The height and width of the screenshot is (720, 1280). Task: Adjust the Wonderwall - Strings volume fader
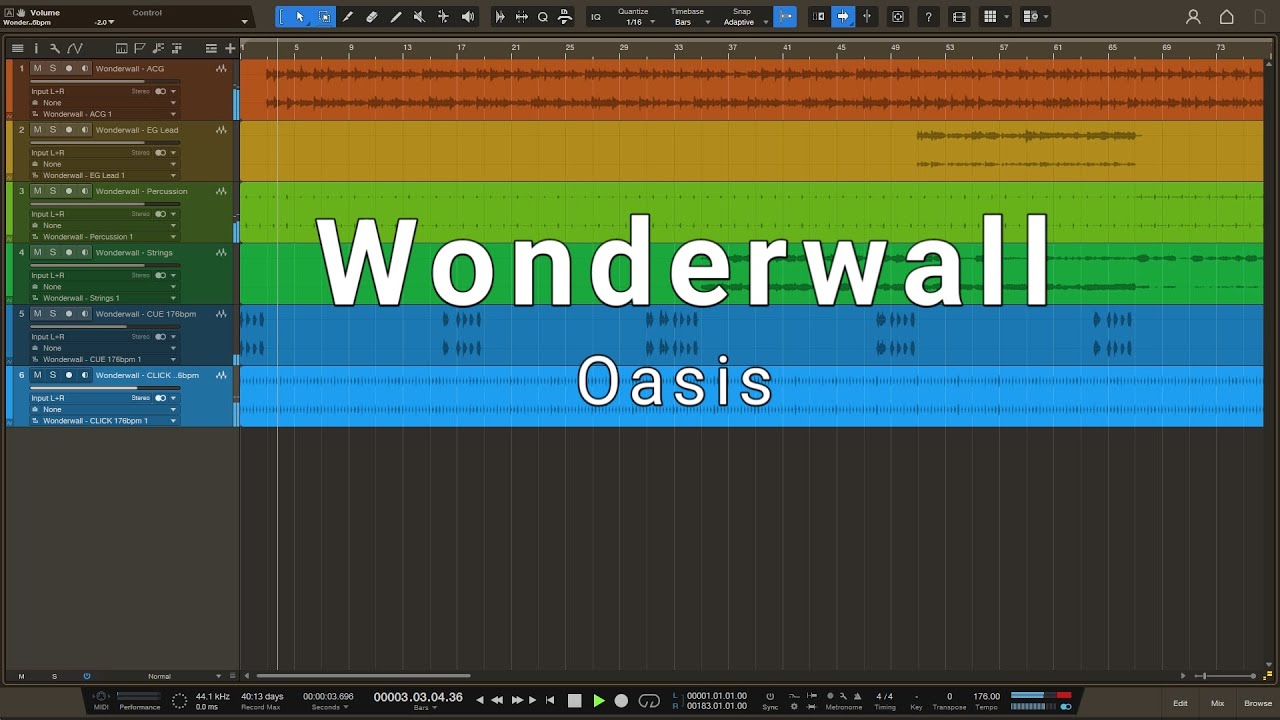point(105,265)
